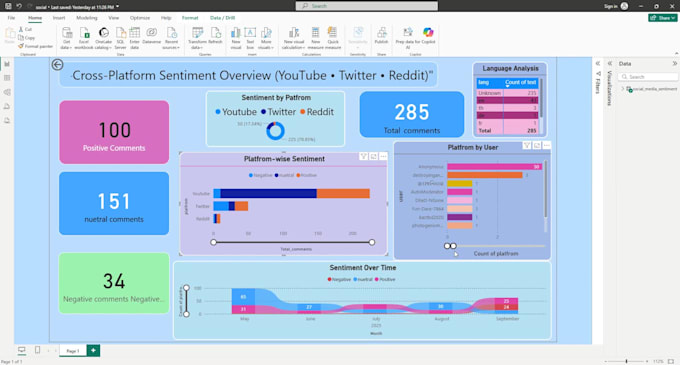Screen dimensions: 680x365
Task: Click the Data pane Search field
Action: tap(648, 77)
